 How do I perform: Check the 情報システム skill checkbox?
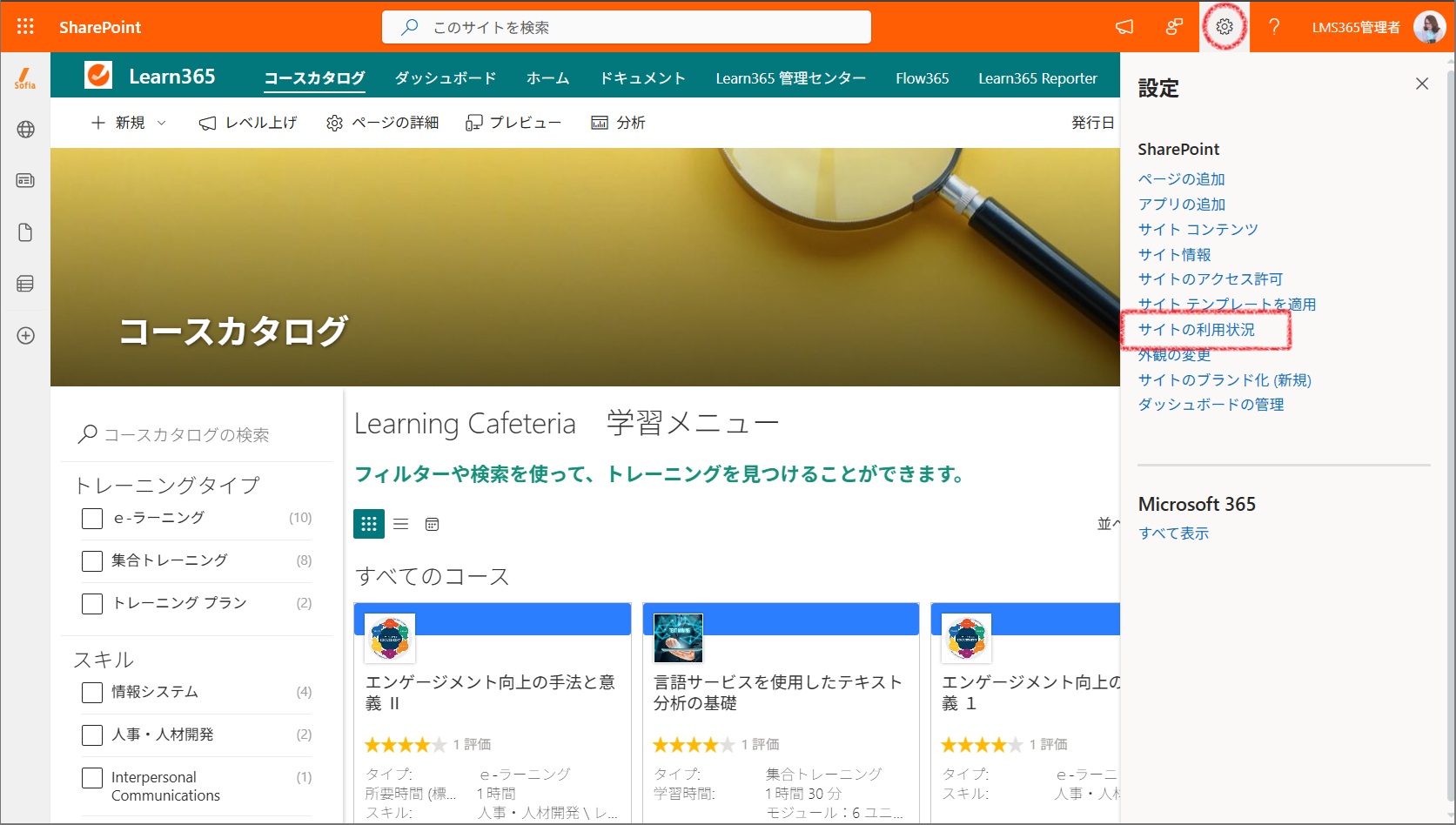(92, 693)
